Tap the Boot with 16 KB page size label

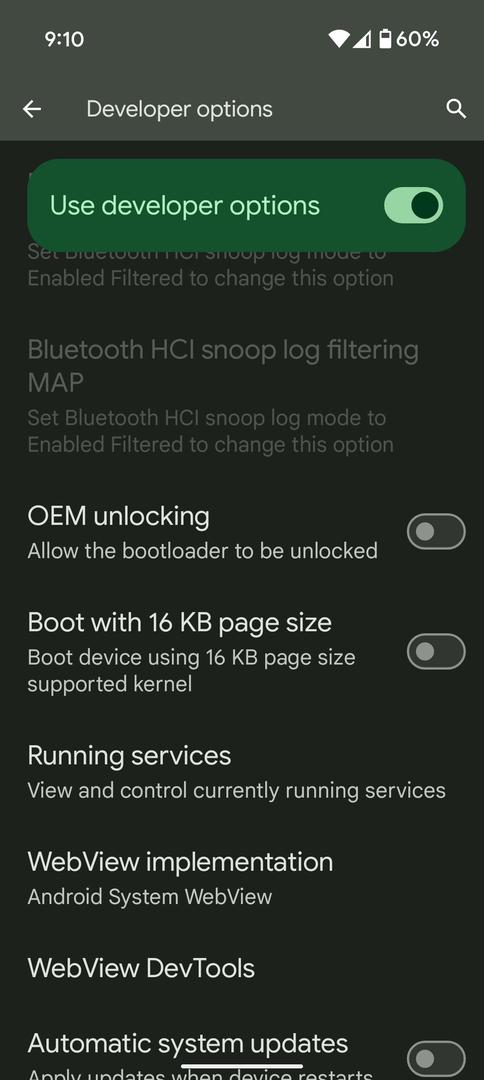click(180, 623)
